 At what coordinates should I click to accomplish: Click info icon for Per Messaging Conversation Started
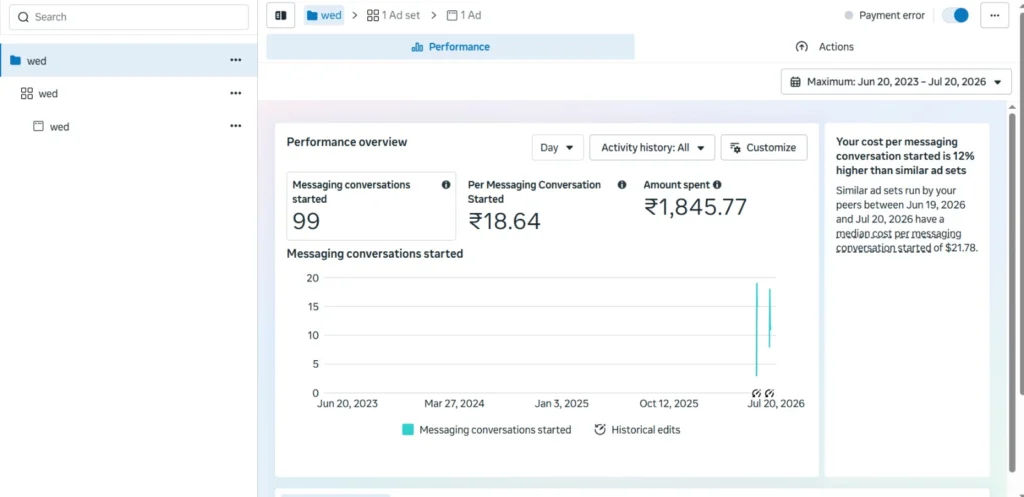[x=622, y=185]
